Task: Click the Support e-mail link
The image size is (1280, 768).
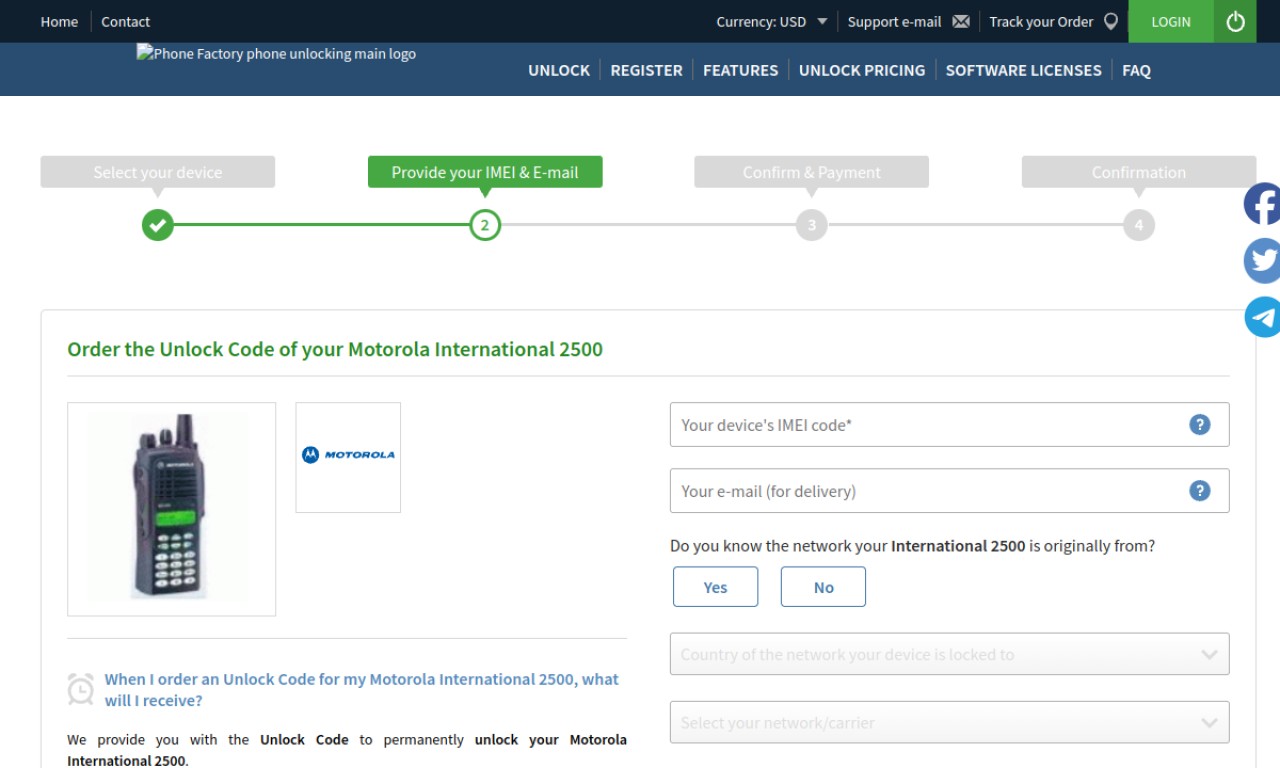Action: tap(894, 21)
